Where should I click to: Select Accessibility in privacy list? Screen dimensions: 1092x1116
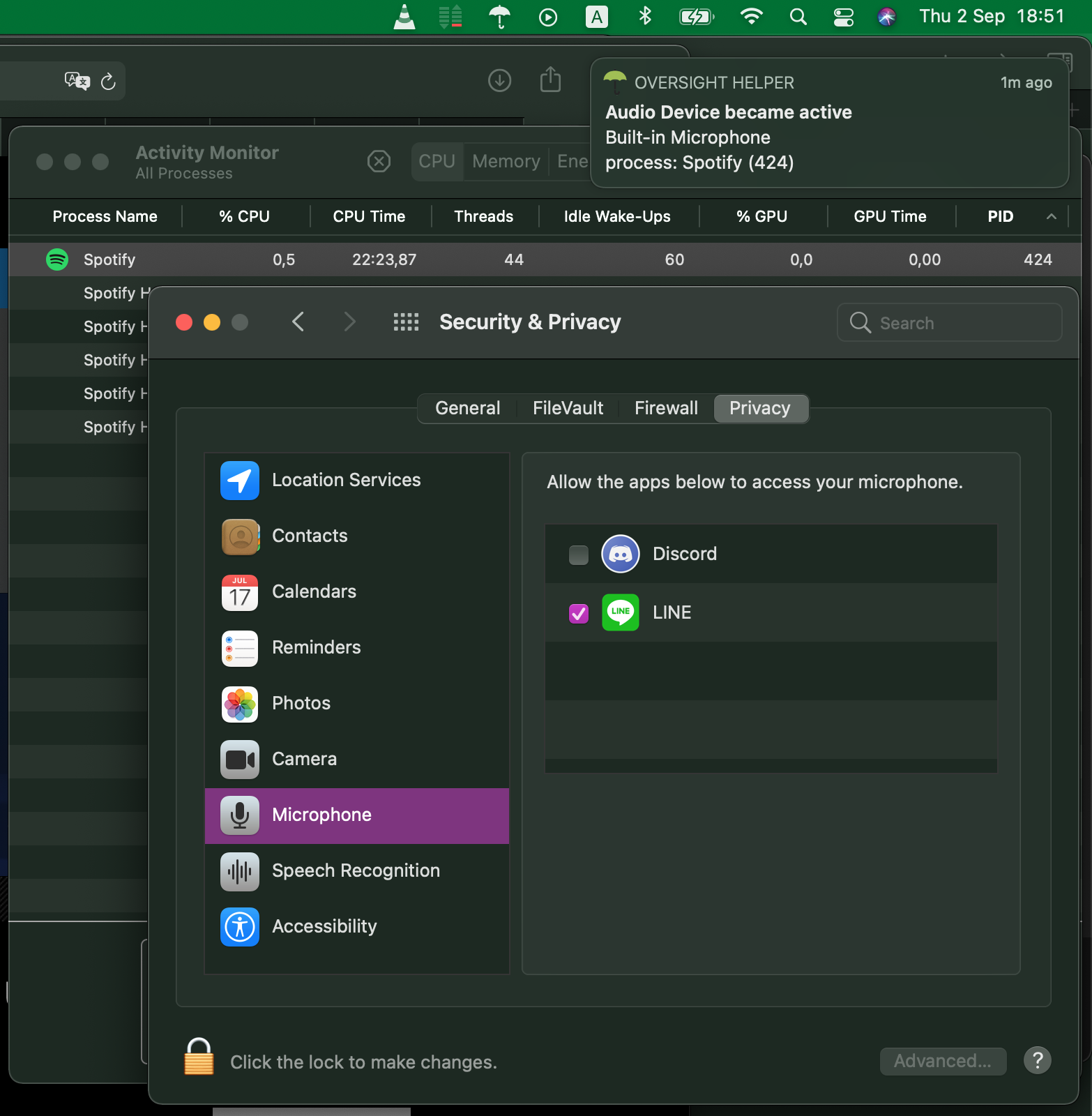coord(357,927)
